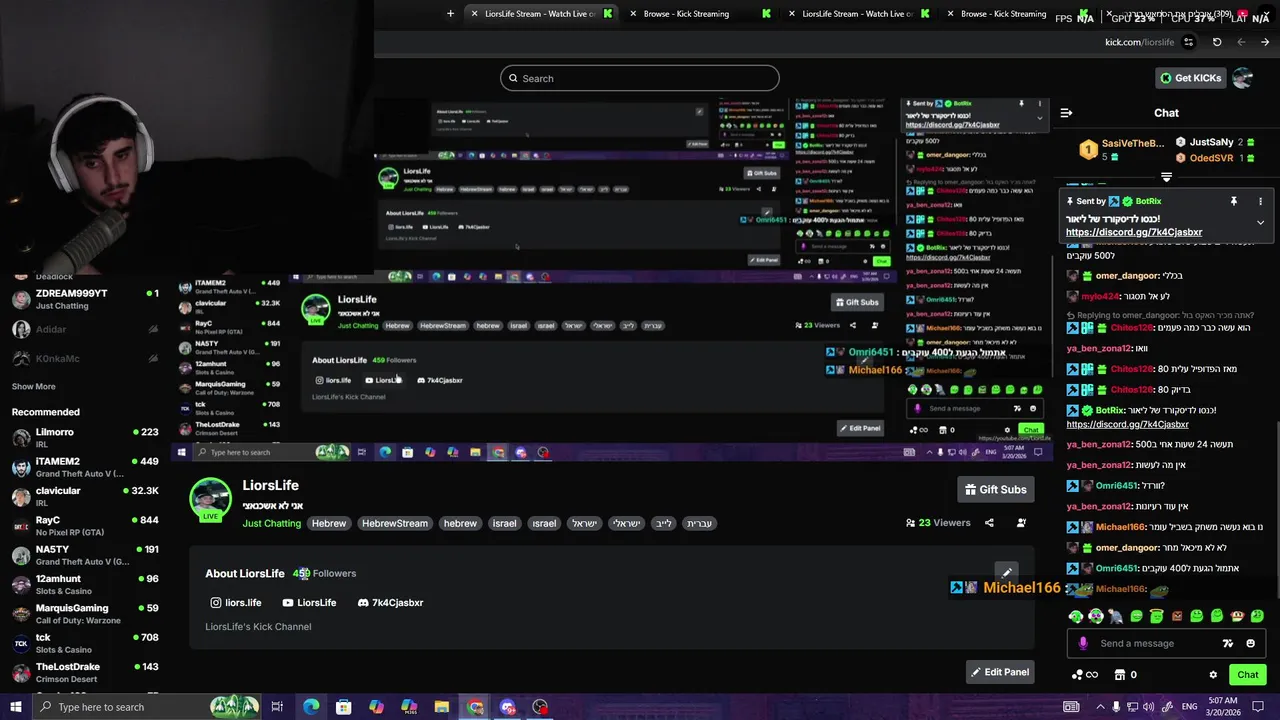1280x720 pixels.
Task: Launch Microsoft Edge from taskbar
Action: click(x=311, y=707)
